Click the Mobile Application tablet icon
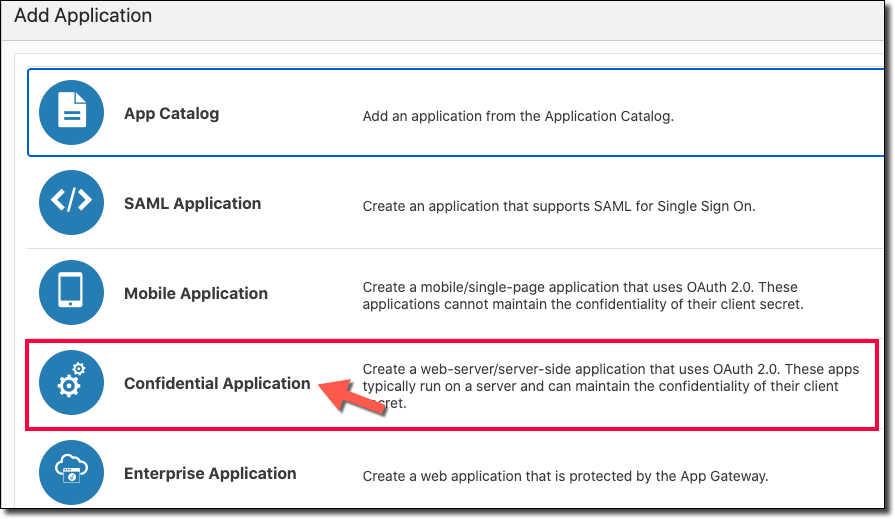This screenshot has width=895, height=519. (x=71, y=292)
